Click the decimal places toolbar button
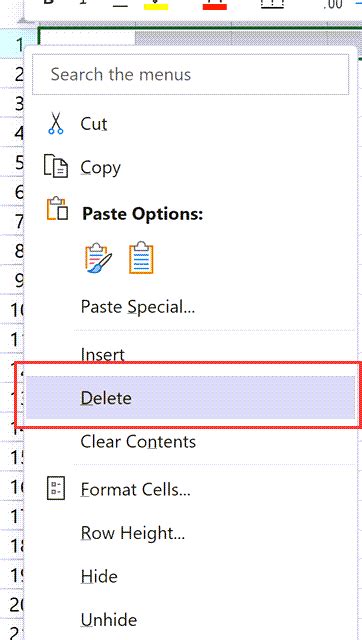 [x=333, y=4]
